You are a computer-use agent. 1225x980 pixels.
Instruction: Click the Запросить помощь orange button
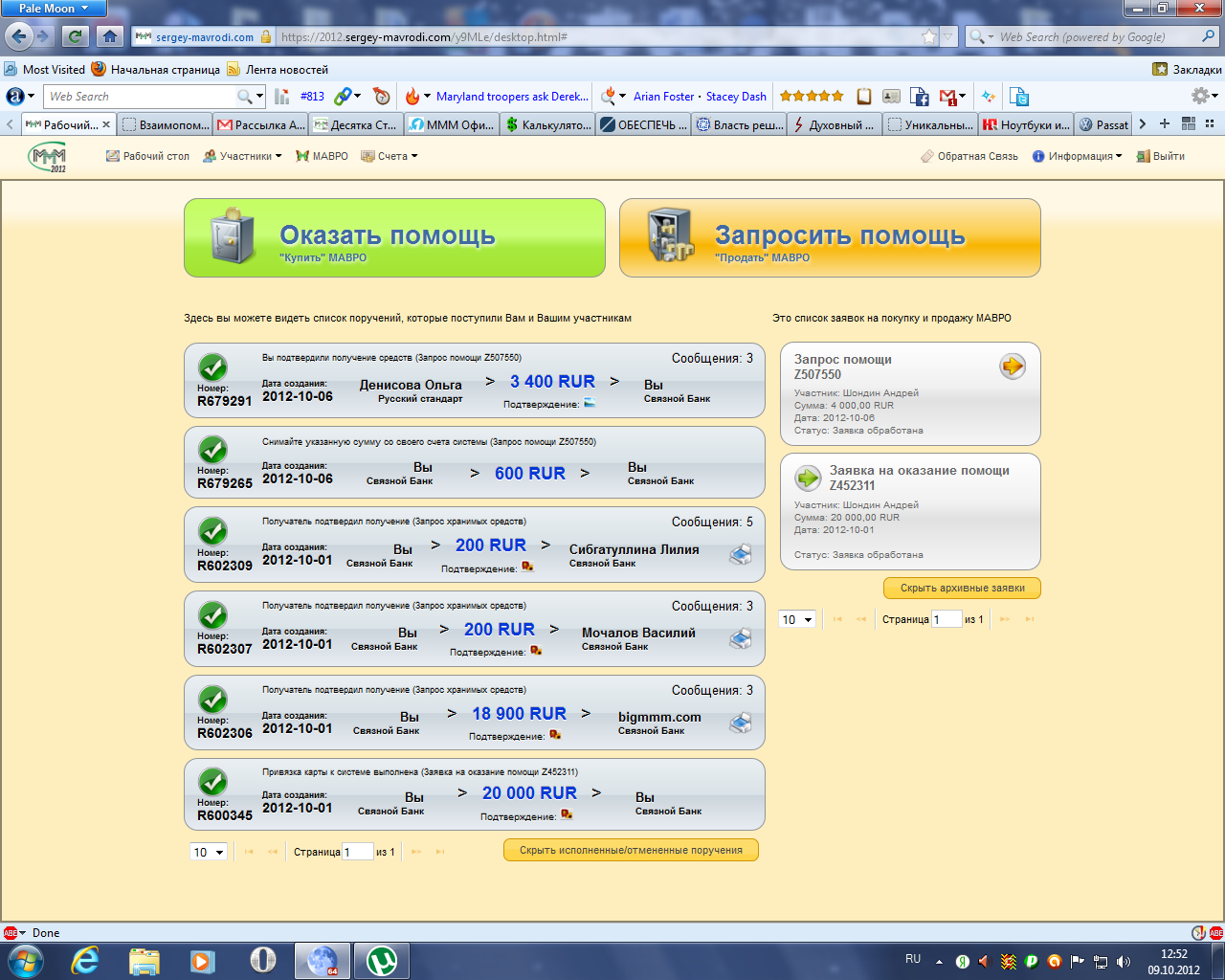pos(830,238)
